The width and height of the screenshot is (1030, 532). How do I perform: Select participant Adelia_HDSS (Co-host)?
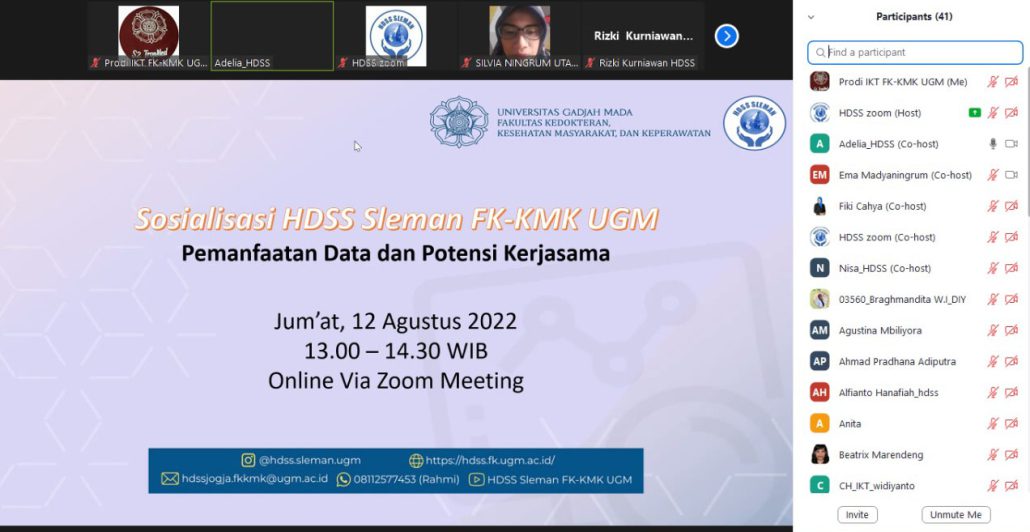pyautogui.click(x=914, y=144)
